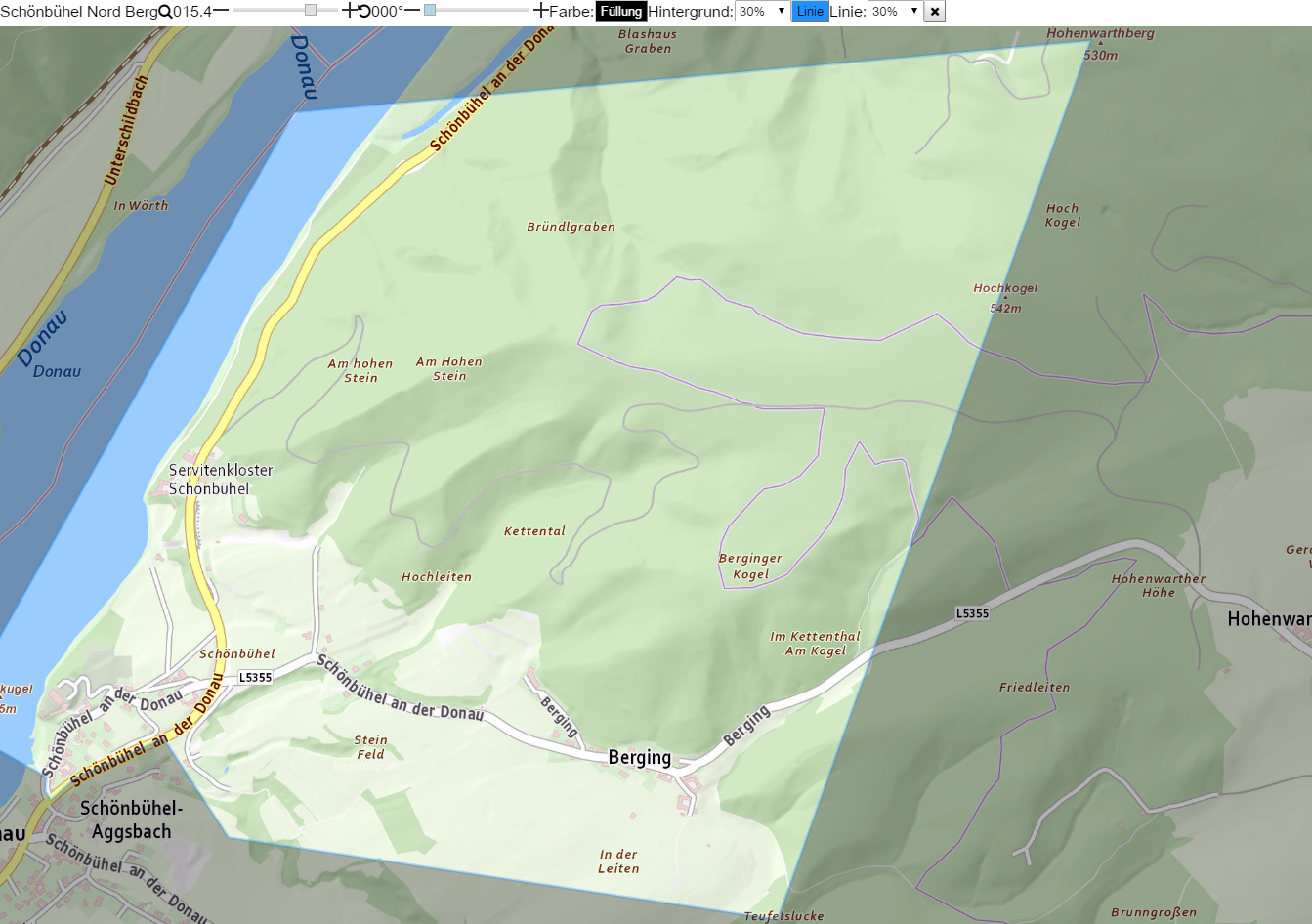Click the Schönbühel-Aggsbach town label

(131, 820)
